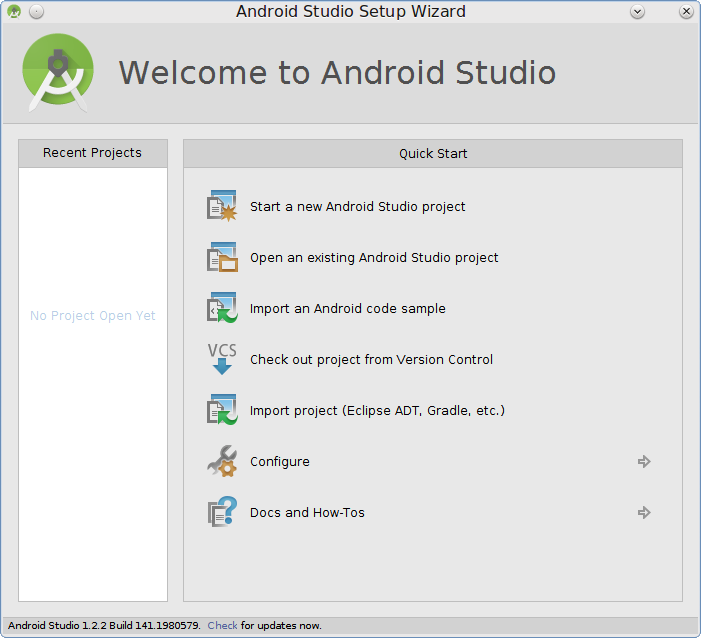Click the Quick Start header

click(433, 153)
